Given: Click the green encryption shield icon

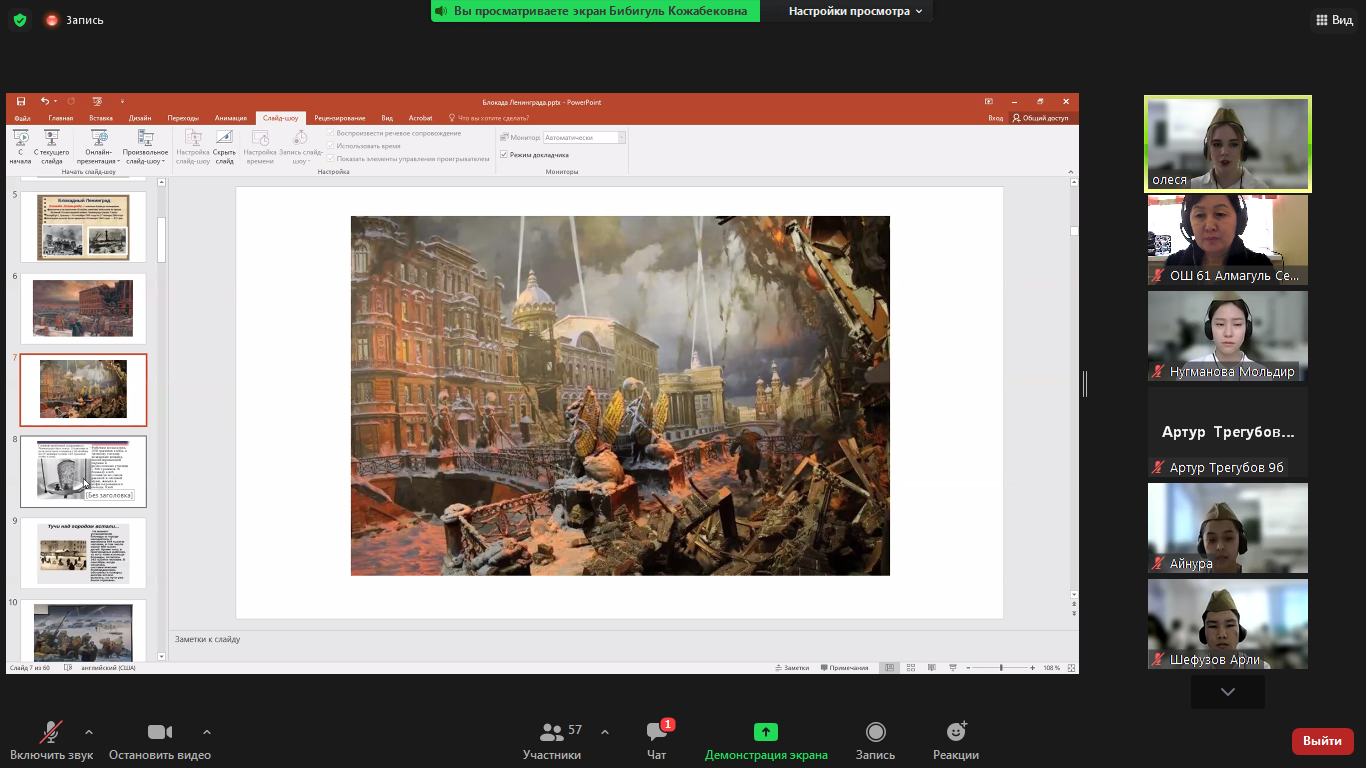Looking at the screenshot, I should (x=20, y=20).
